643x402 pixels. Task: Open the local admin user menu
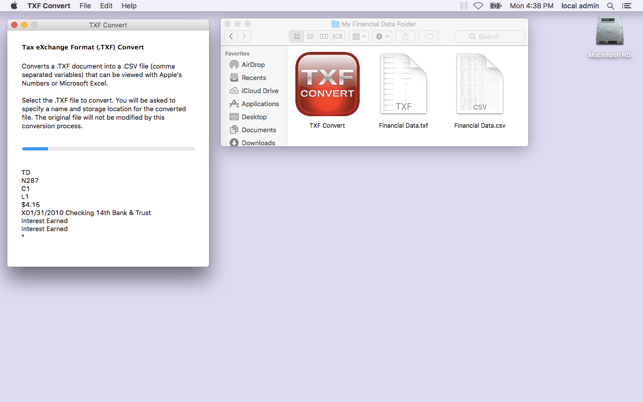tap(580, 6)
